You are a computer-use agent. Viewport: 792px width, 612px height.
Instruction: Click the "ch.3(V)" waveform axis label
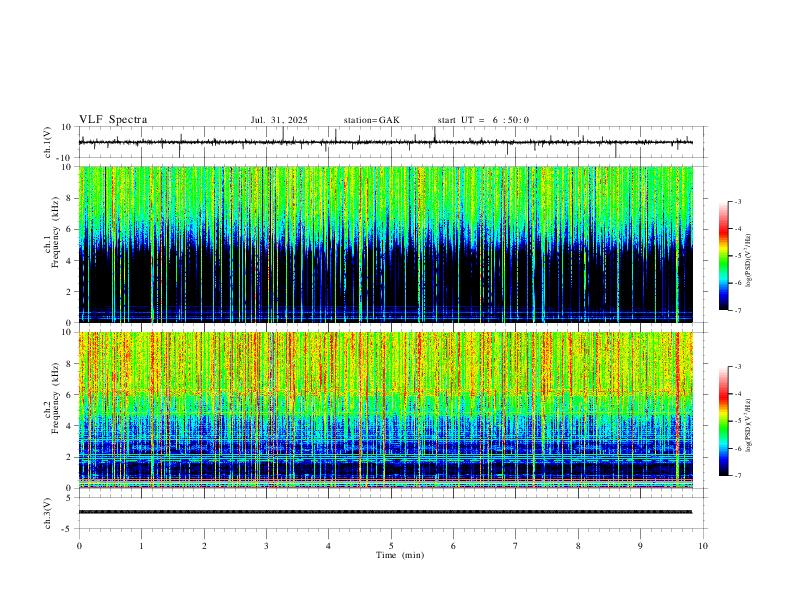[48, 514]
